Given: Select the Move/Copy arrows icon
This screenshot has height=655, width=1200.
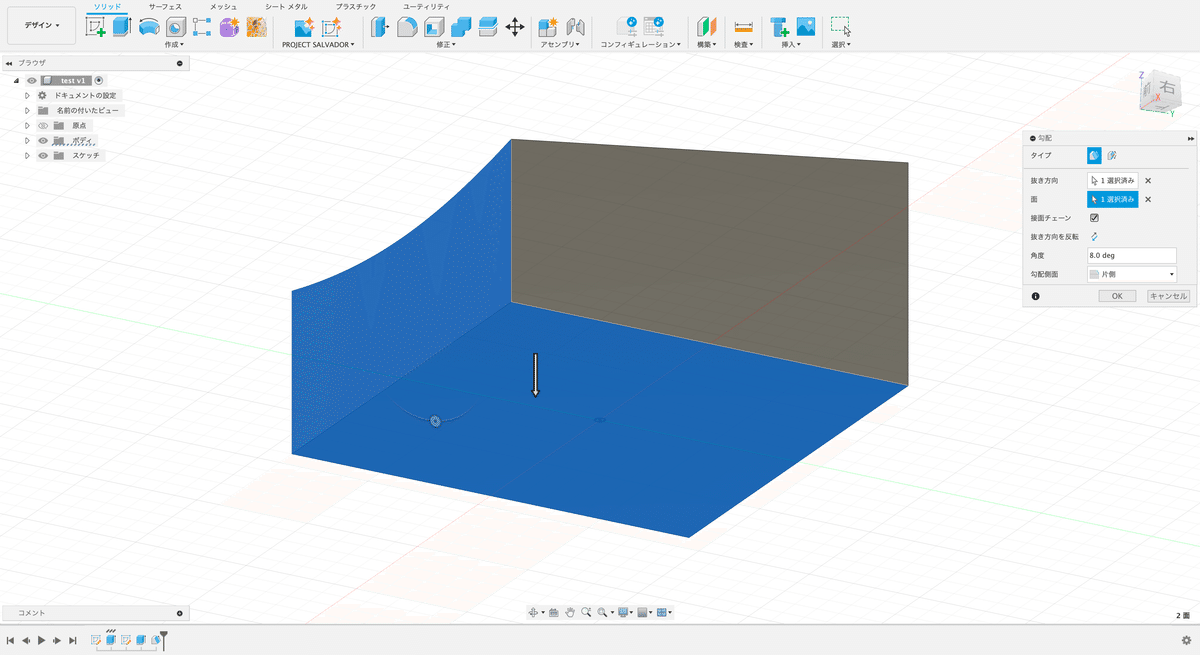Looking at the screenshot, I should [x=515, y=27].
